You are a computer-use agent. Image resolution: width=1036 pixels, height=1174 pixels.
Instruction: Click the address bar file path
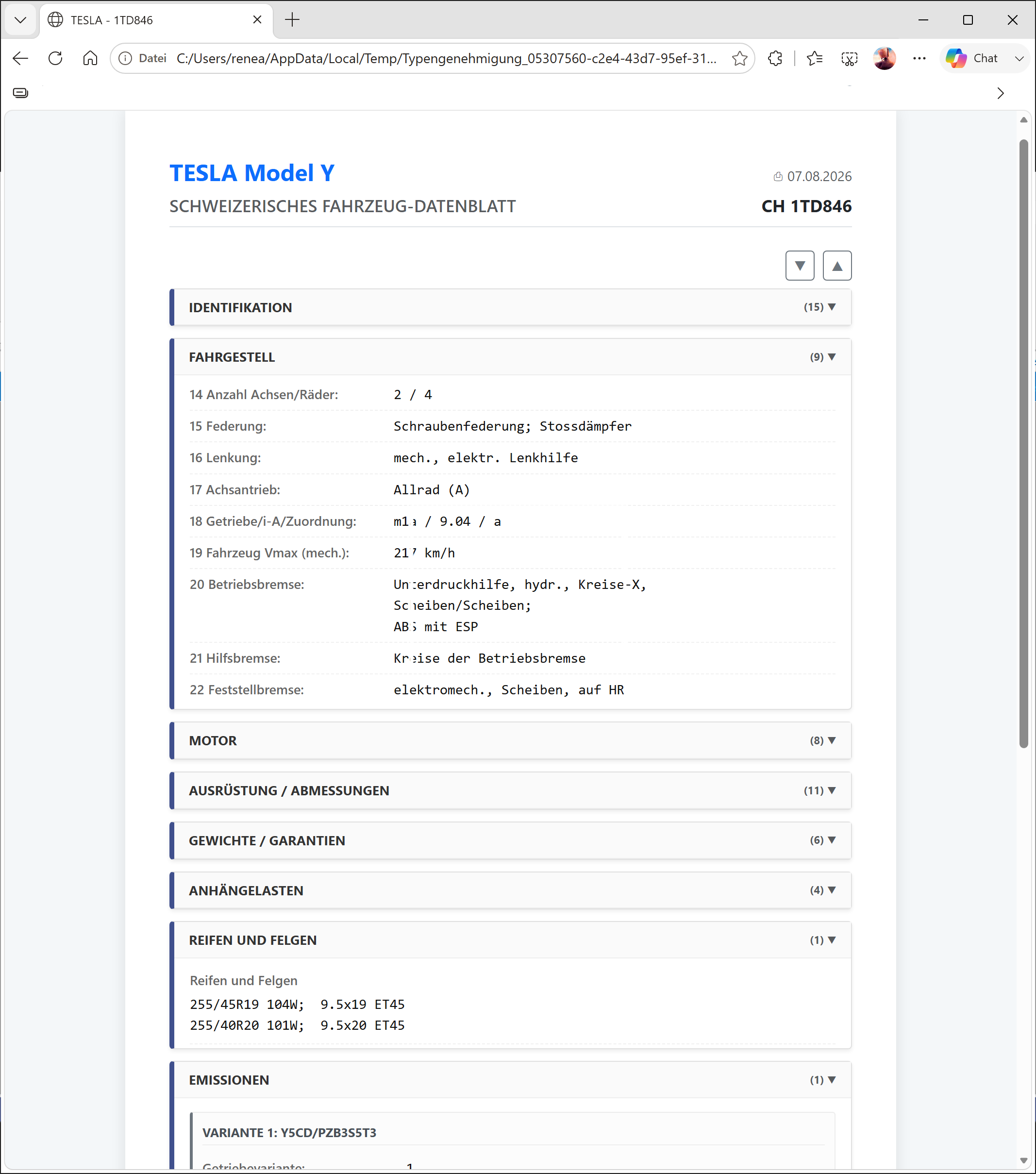tap(446, 58)
